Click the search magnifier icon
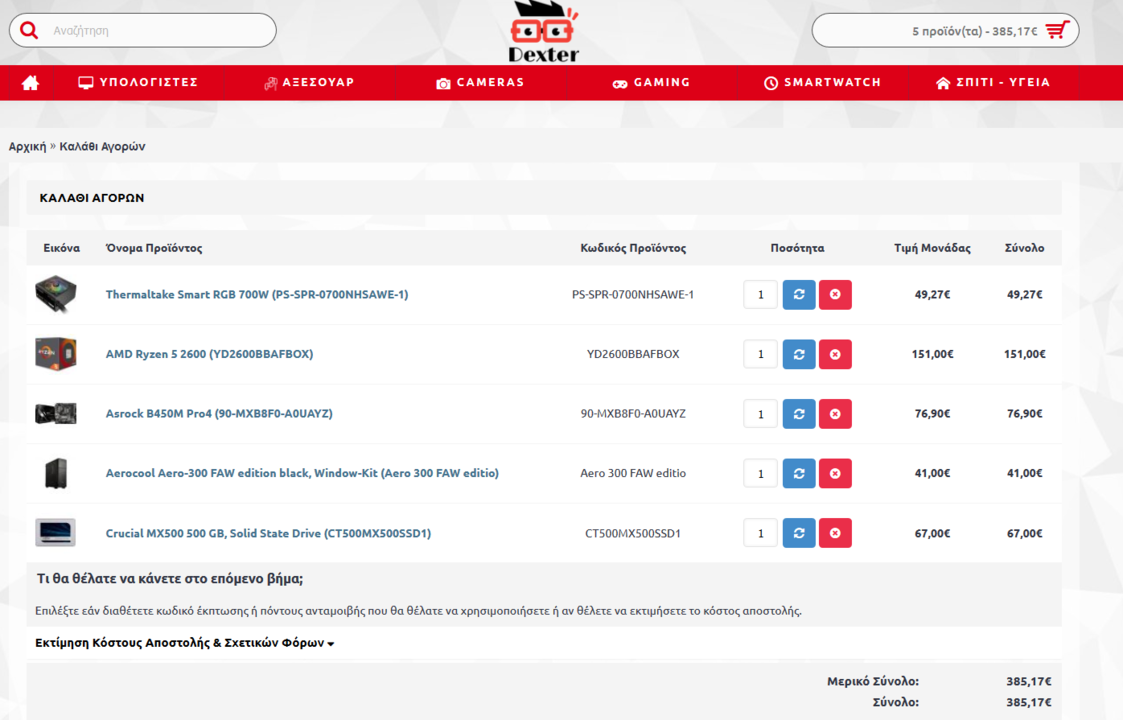 29,30
